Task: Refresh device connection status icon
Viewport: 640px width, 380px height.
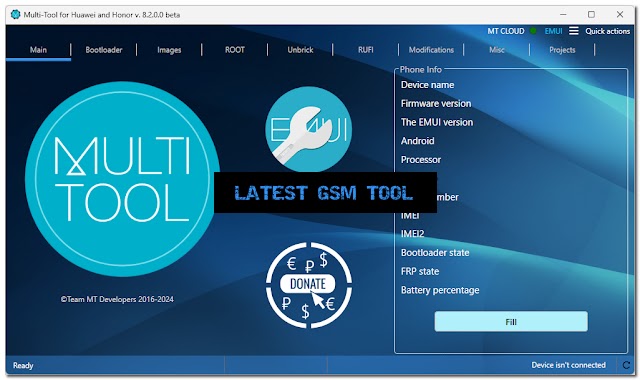Action: point(626,365)
